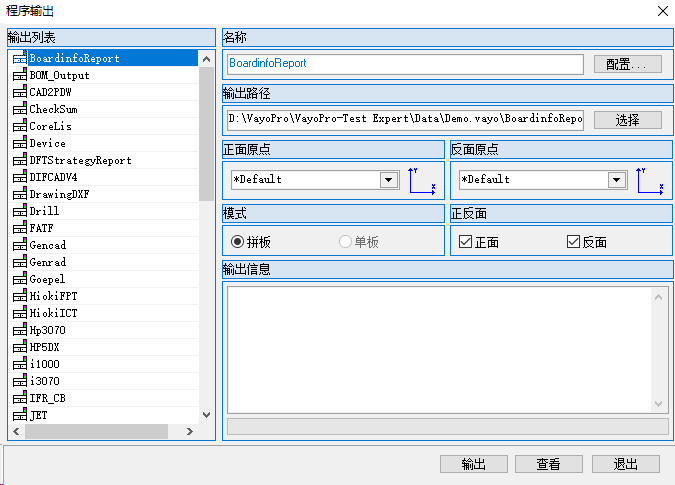Click the 名称 text field
The height and width of the screenshot is (485, 675).
point(404,64)
